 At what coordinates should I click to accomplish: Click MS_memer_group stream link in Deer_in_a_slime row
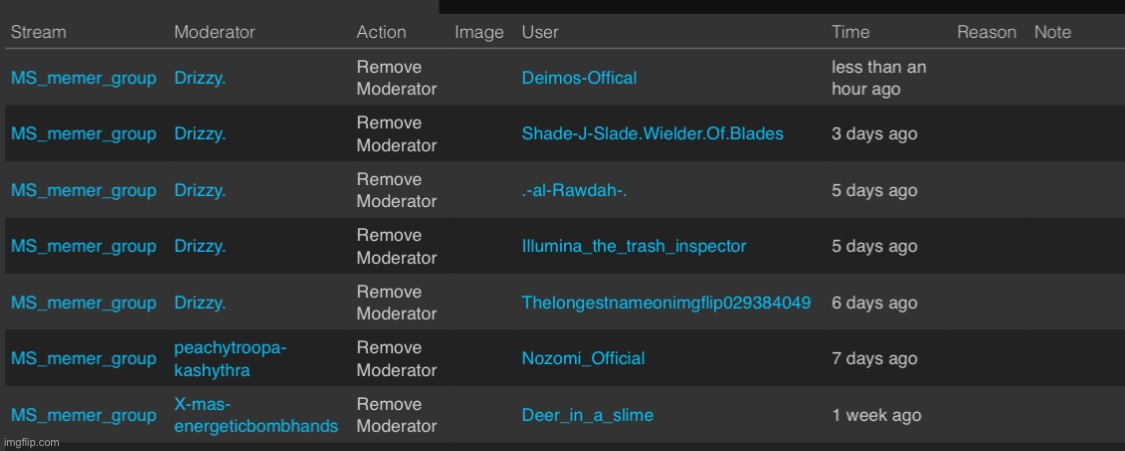pyautogui.click(x=83, y=415)
